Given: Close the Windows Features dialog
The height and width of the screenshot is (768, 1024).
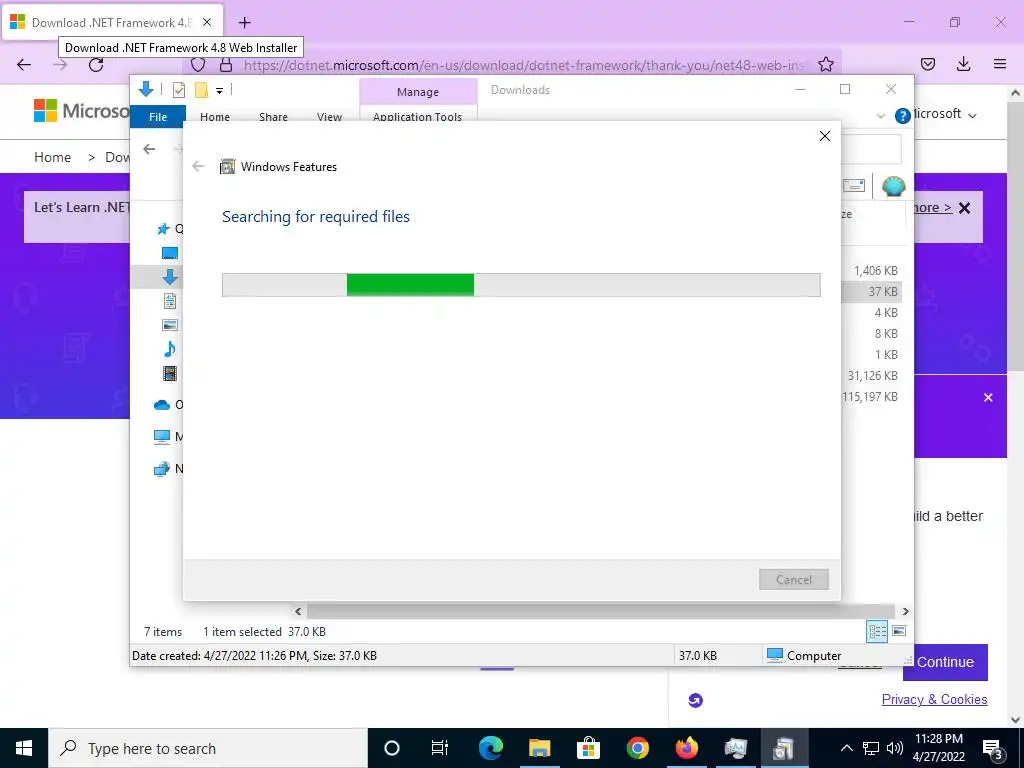Looking at the screenshot, I should [x=825, y=136].
